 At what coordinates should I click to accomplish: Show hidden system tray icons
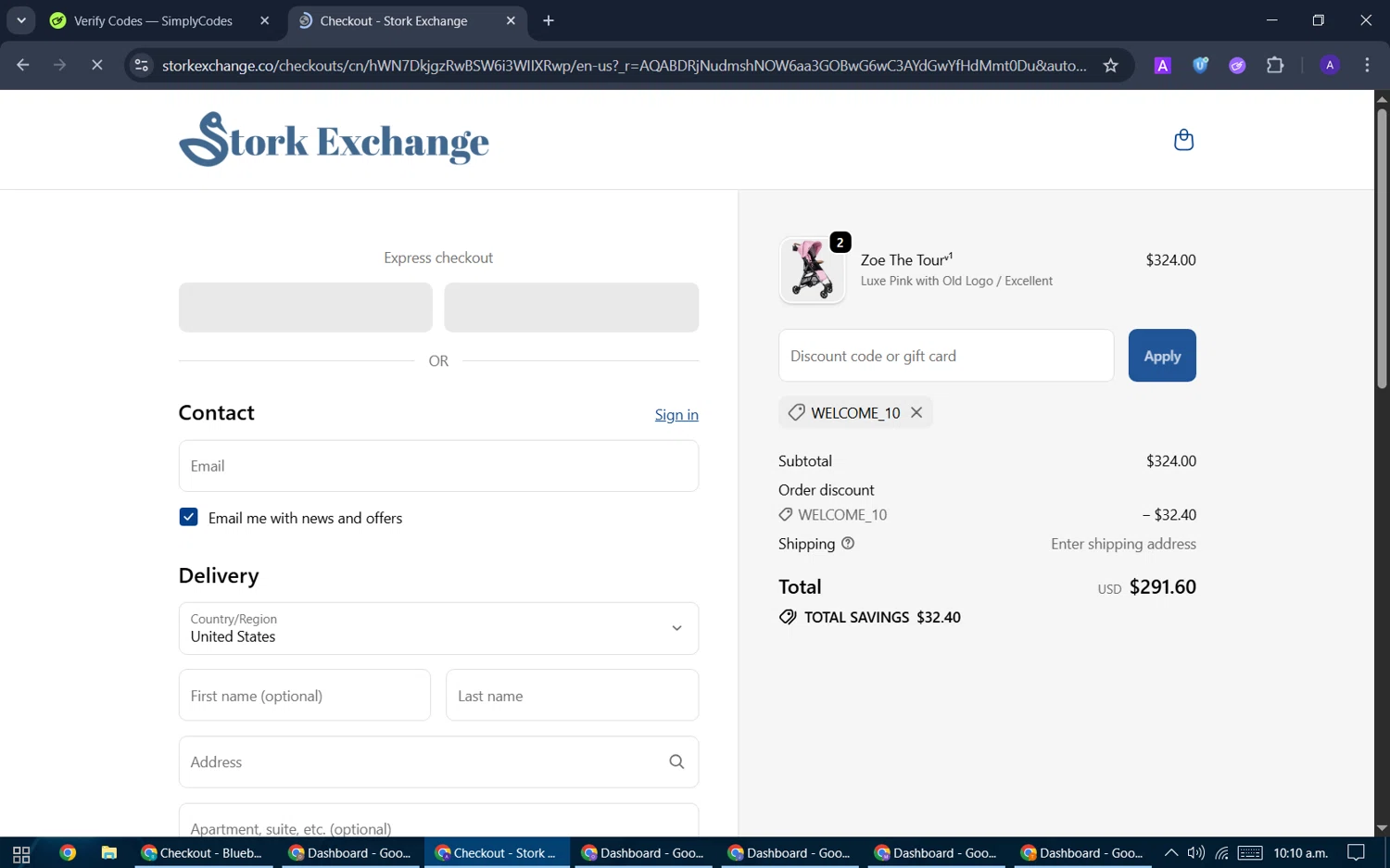tap(1170, 853)
